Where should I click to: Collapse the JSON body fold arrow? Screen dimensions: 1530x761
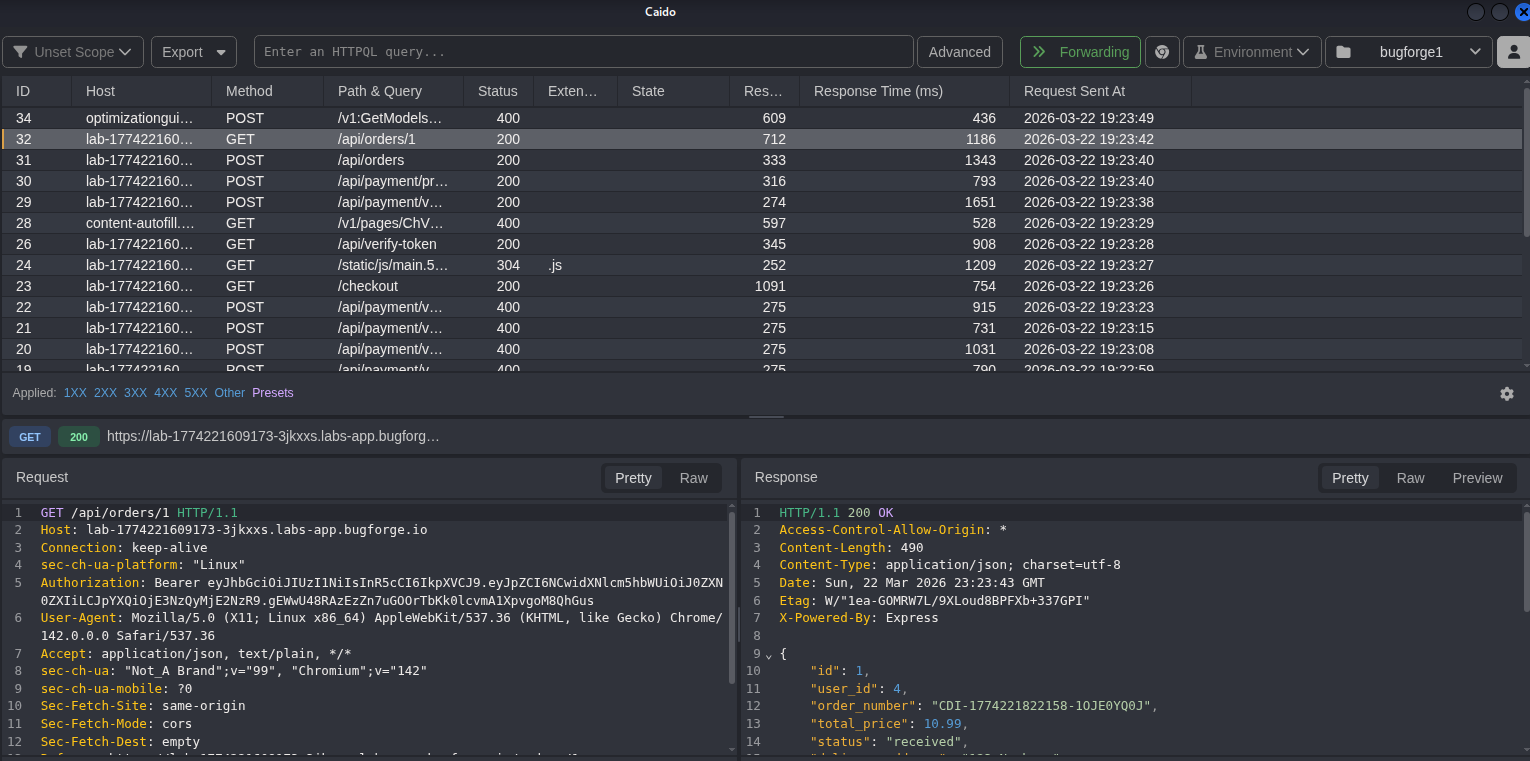(x=769, y=655)
